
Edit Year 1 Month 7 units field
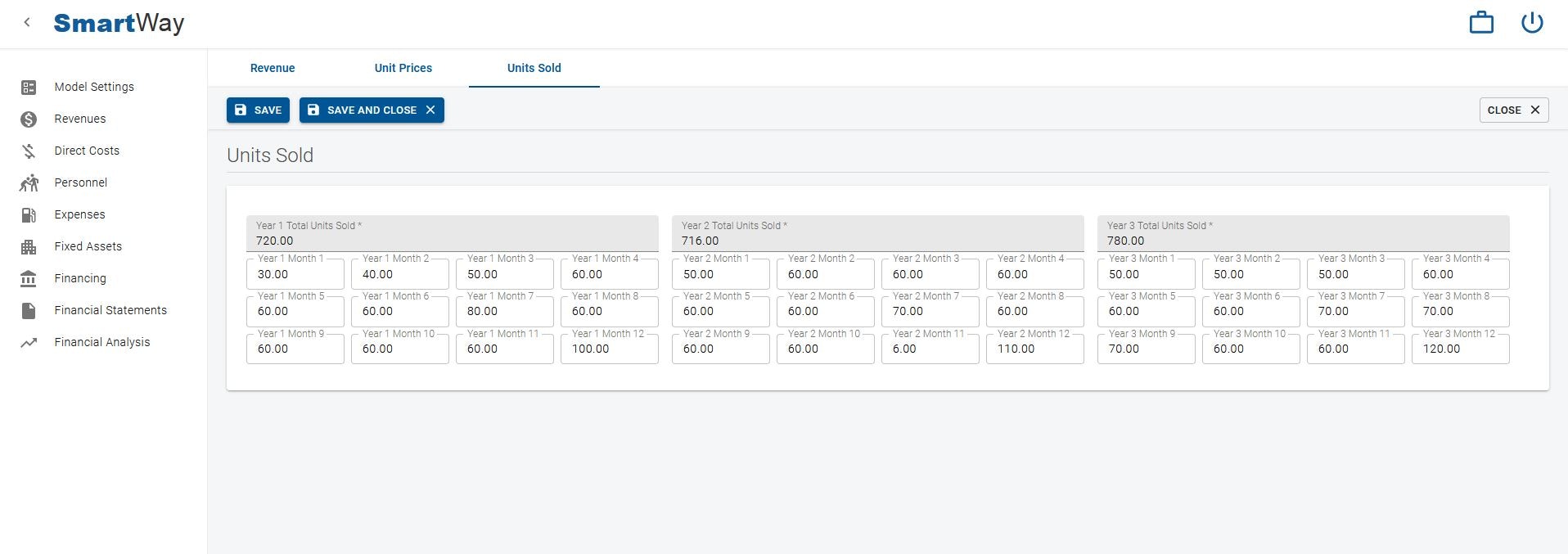(x=505, y=311)
